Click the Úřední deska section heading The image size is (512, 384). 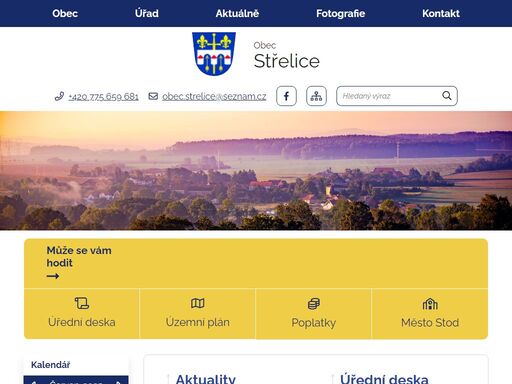point(384,379)
